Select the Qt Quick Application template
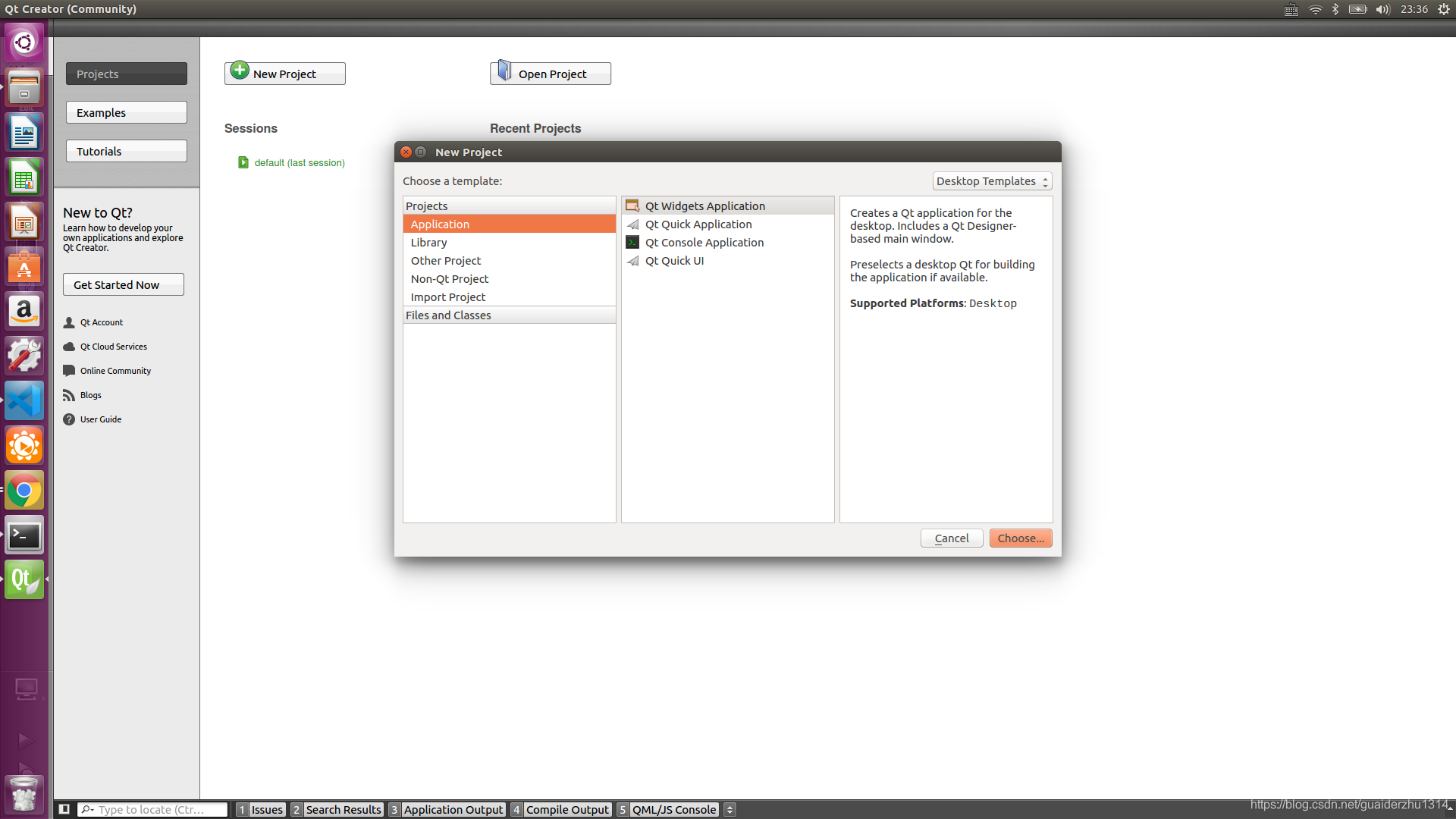This screenshot has height=819, width=1456. (728, 224)
